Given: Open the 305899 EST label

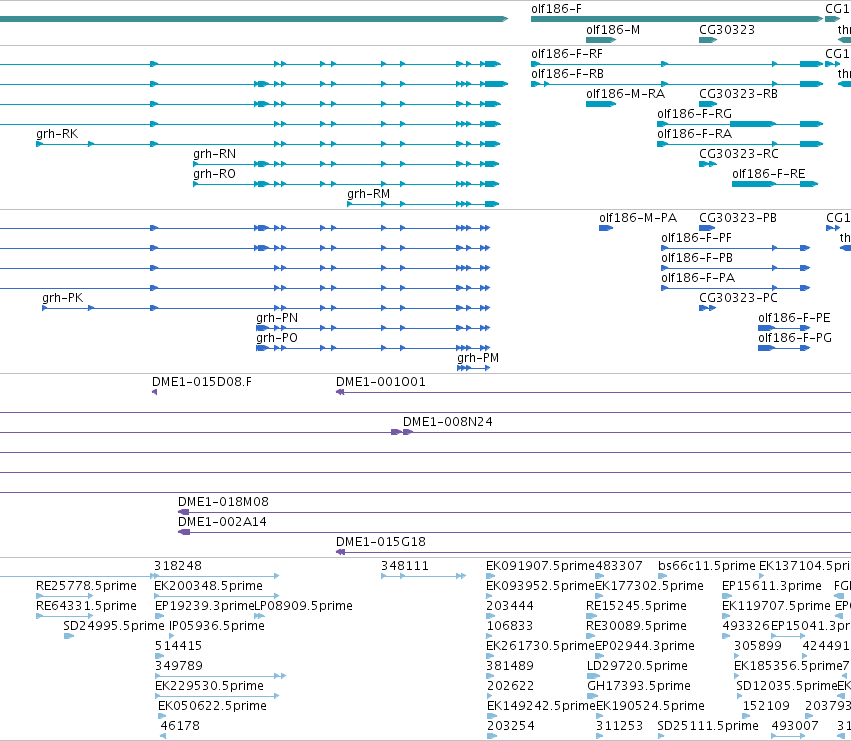Looking at the screenshot, I should (758, 647).
